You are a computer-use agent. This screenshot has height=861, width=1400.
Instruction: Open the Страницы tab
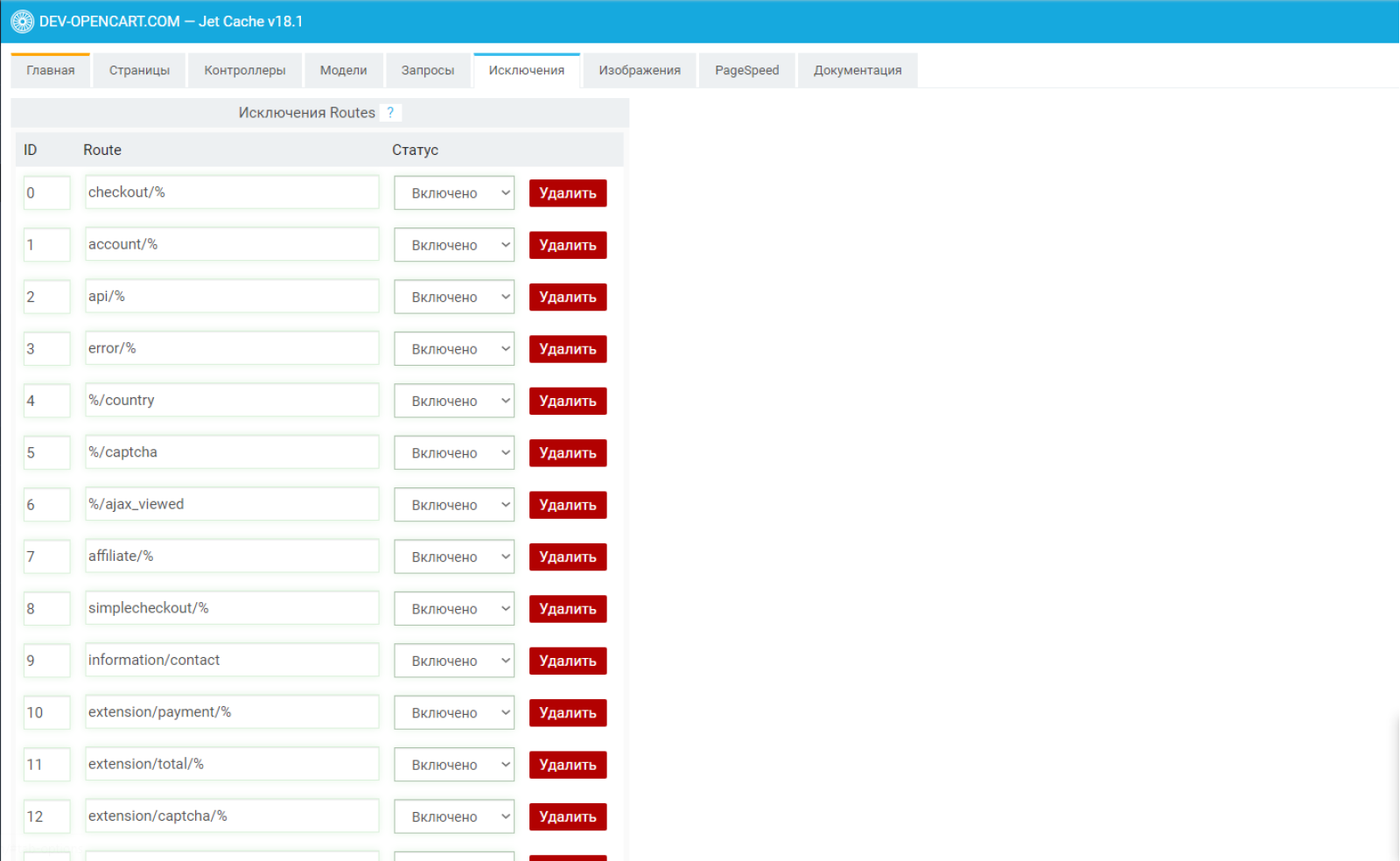pyautogui.click(x=140, y=71)
